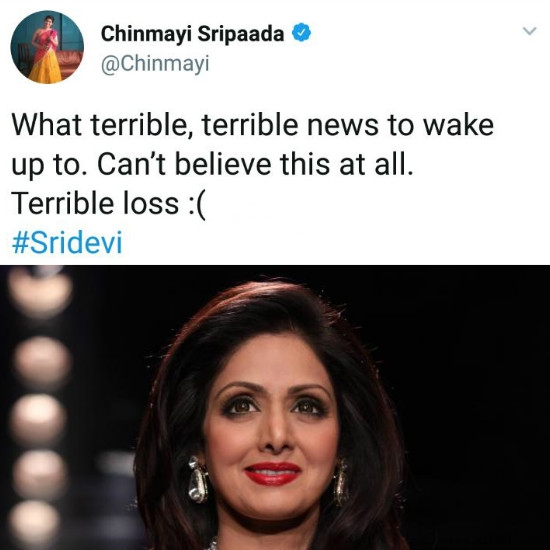The height and width of the screenshot is (550, 550).
Task: Click the 'Terrible loss :(' line
Action: 108,204
